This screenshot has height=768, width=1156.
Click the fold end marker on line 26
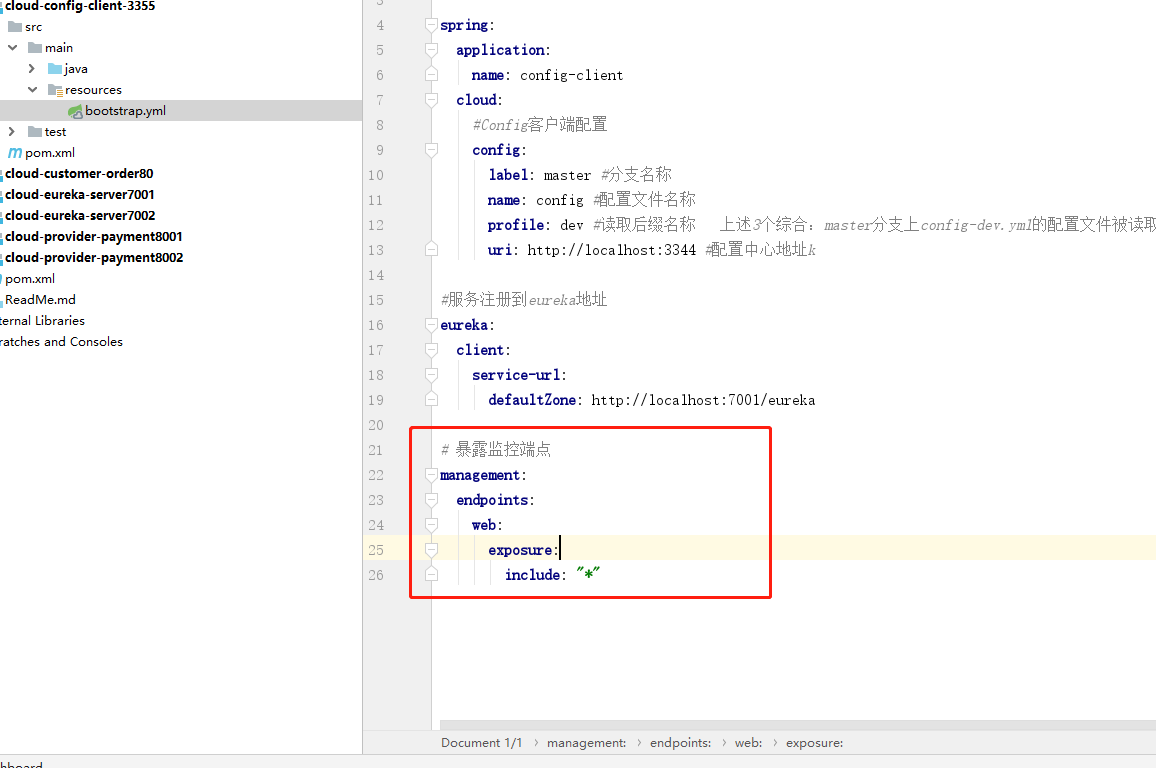[431, 575]
